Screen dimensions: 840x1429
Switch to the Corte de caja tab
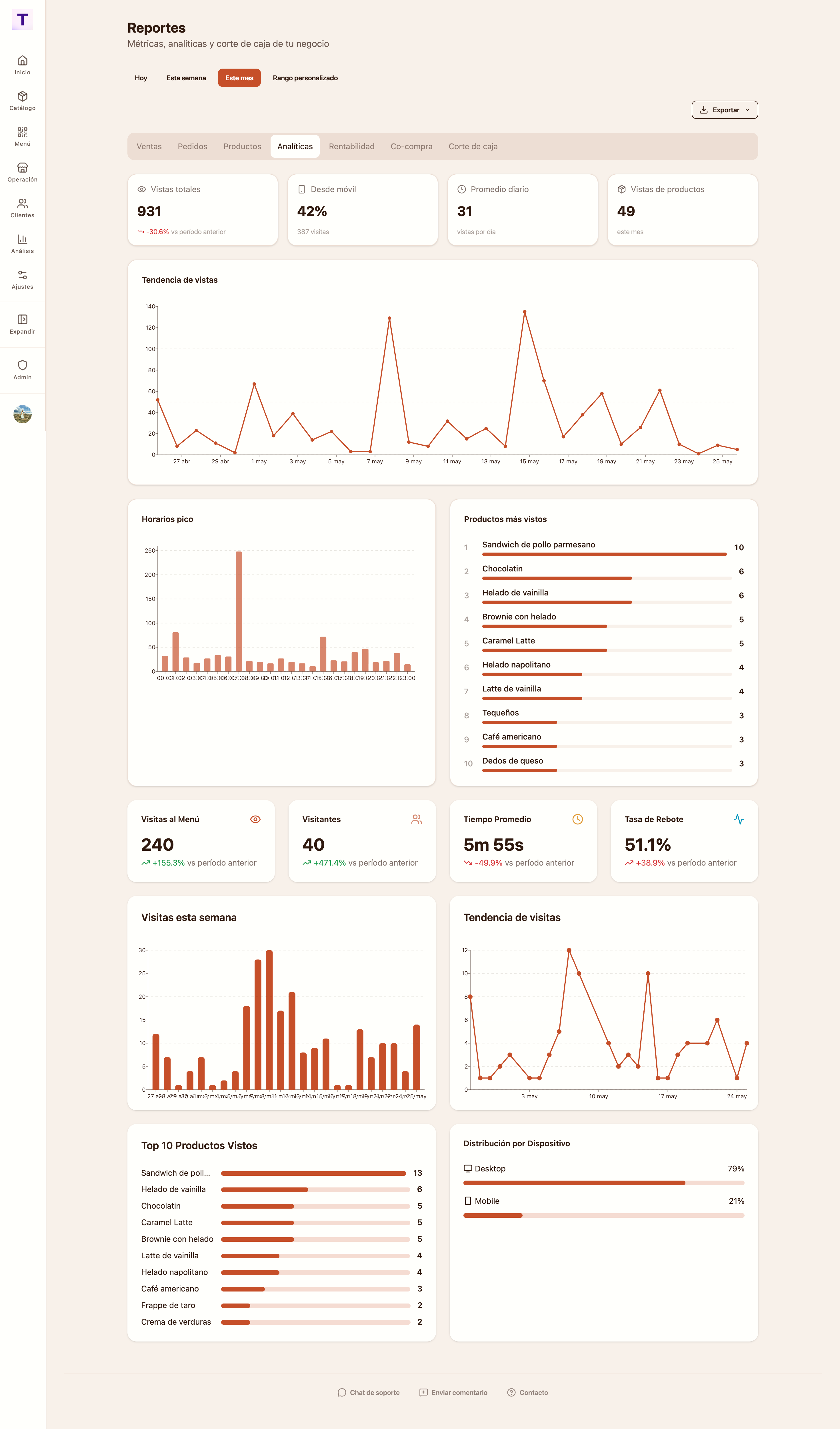tap(473, 146)
